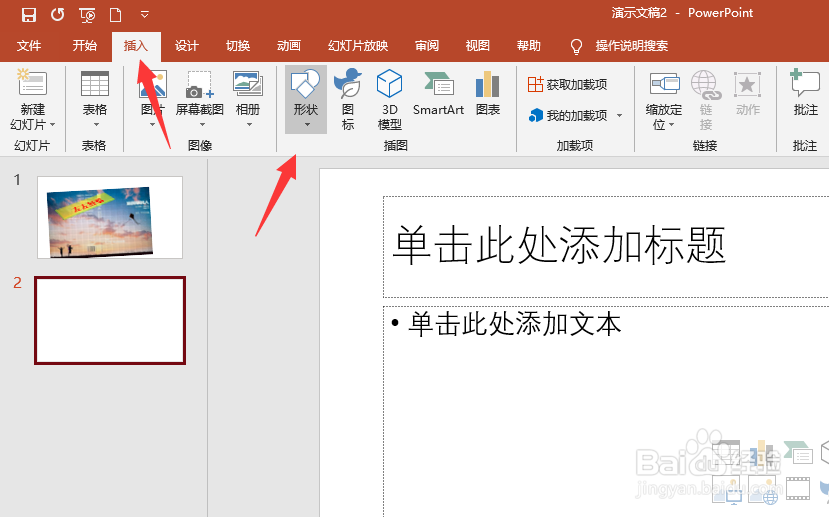Select the 插入 ribbon tab
The image size is (829, 517).
coord(136,46)
